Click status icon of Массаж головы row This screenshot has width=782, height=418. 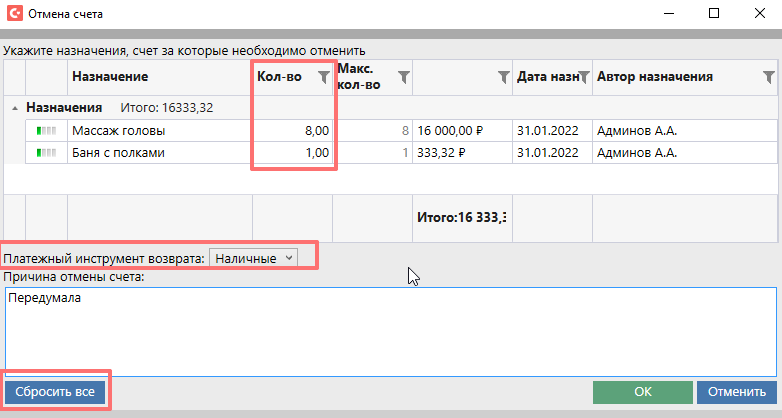[46, 130]
